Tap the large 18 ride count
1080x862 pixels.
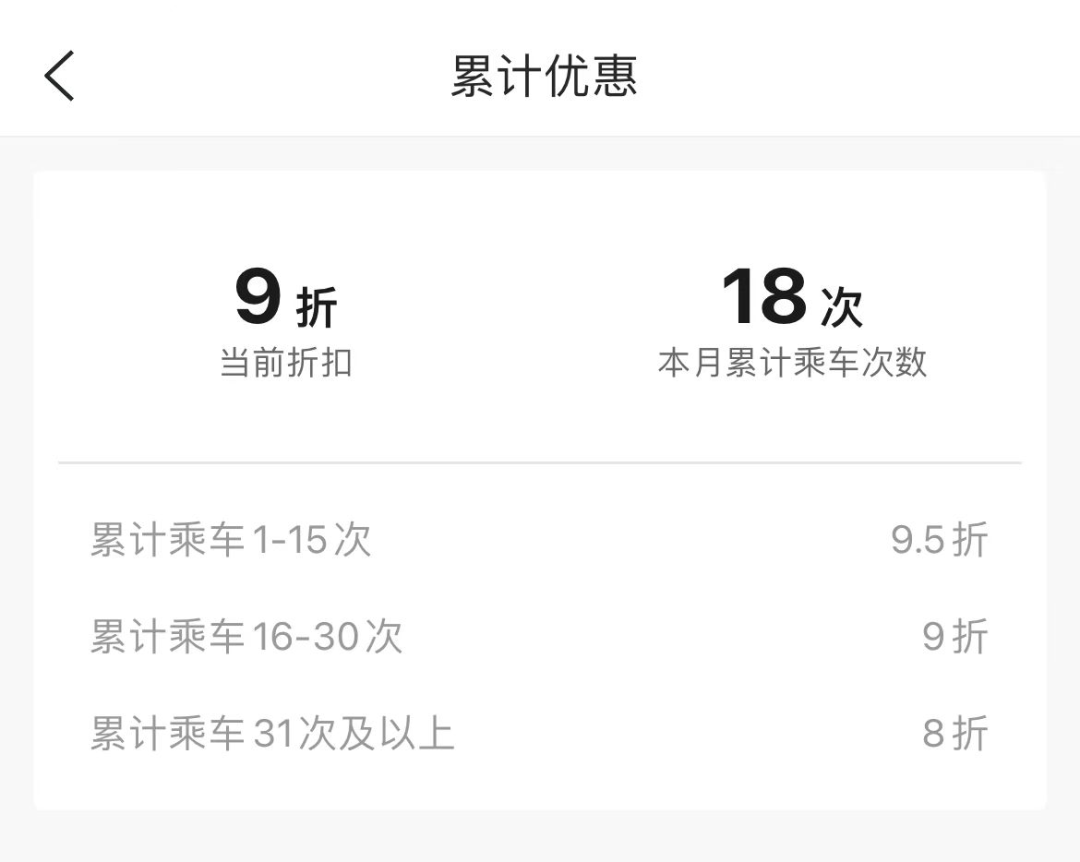point(764,297)
